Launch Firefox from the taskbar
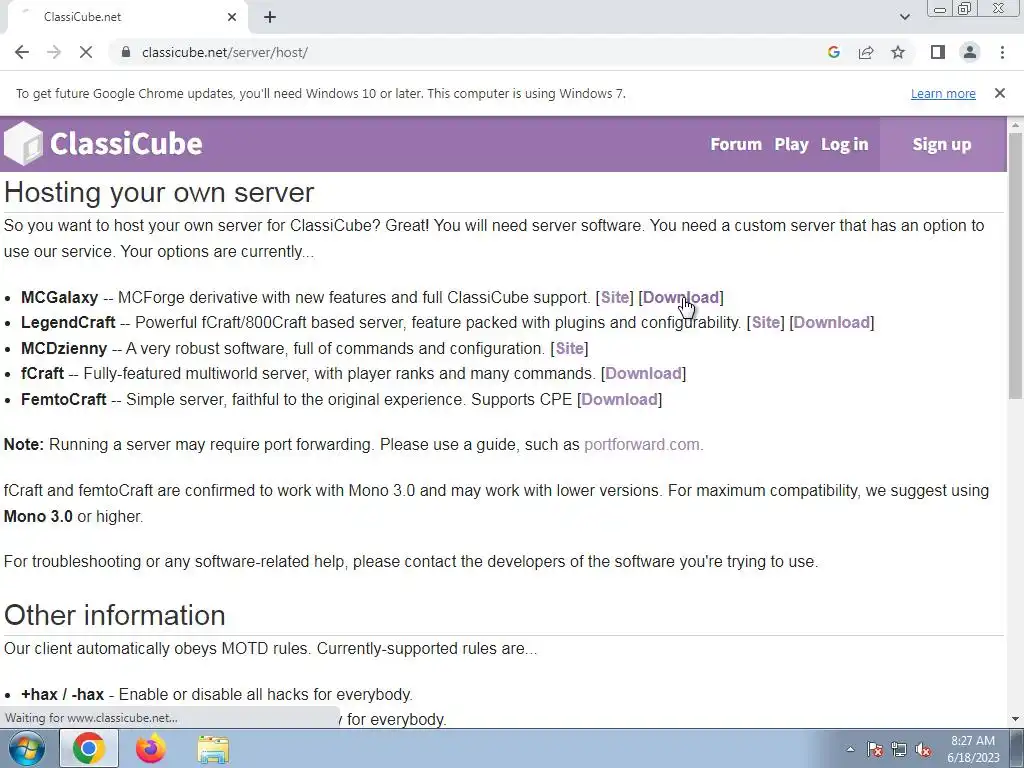Viewport: 1024px width, 768px height. pyautogui.click(x=151, y=748)
